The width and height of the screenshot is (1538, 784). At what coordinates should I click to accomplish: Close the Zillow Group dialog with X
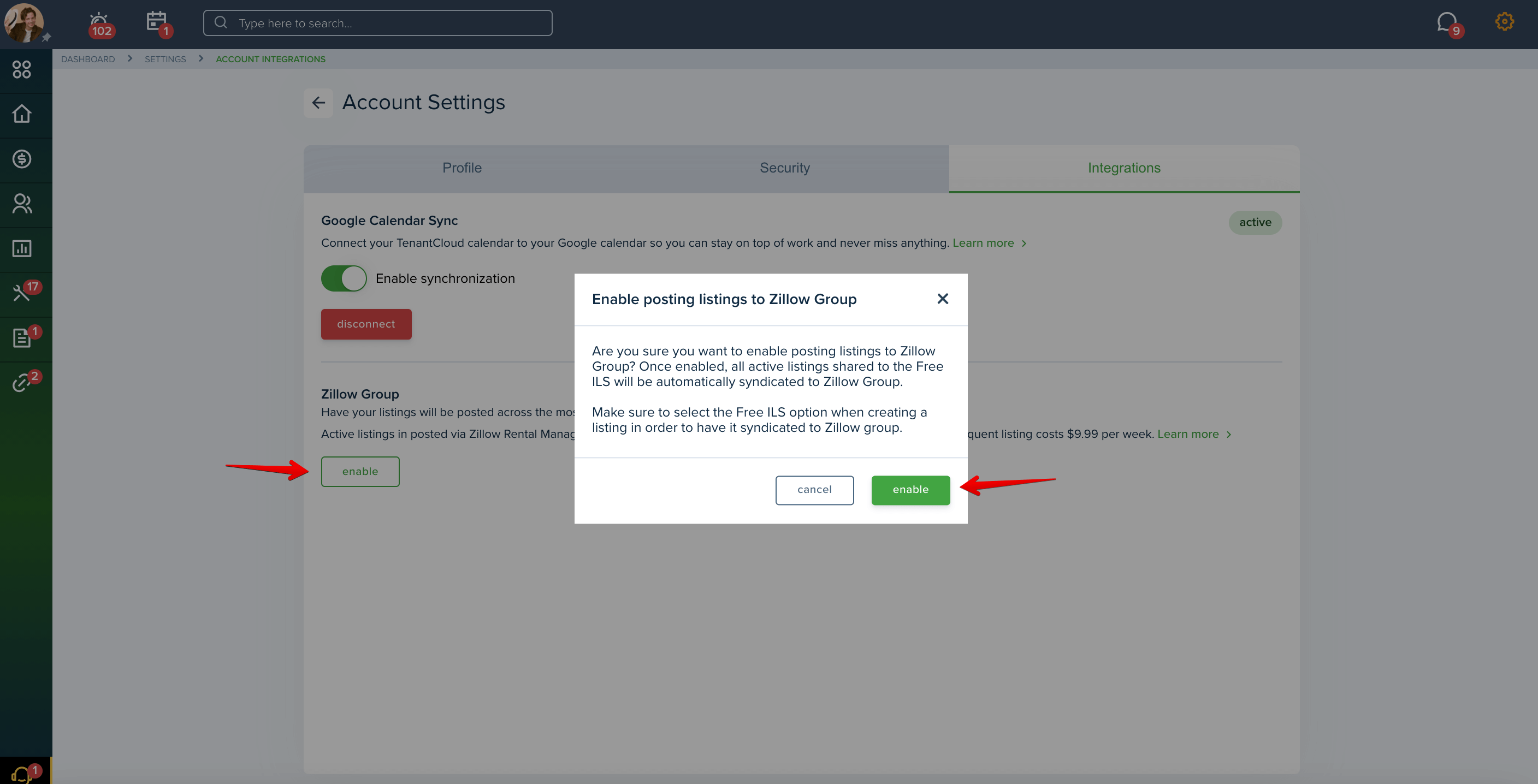[943, 299]
